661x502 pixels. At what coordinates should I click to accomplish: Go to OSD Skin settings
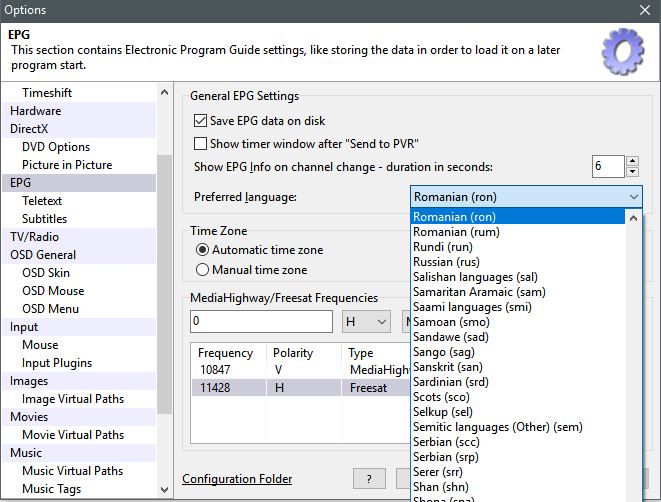(46, 273)
